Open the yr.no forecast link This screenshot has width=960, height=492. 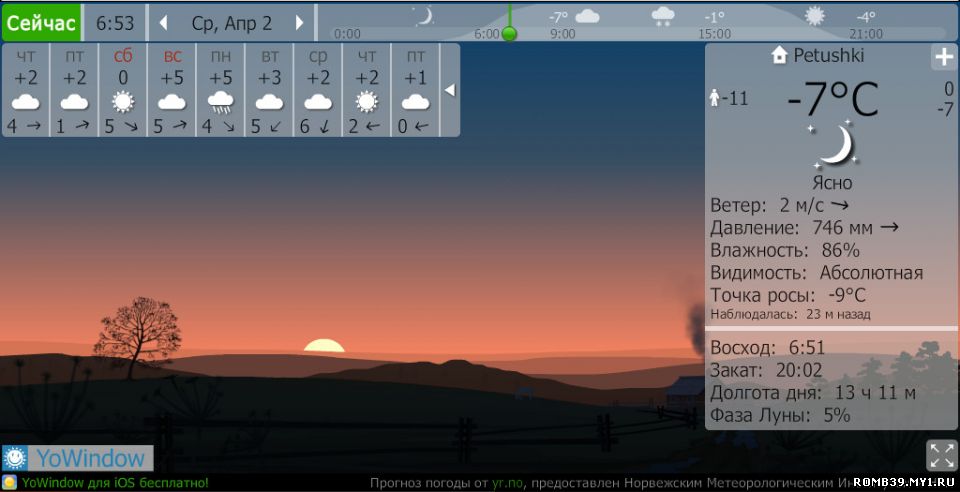(507, 483)
